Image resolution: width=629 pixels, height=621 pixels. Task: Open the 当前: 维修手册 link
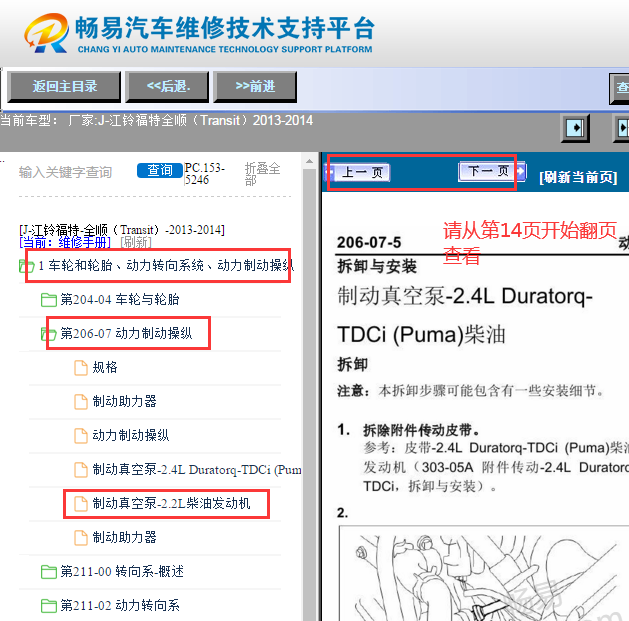(65, 242)
